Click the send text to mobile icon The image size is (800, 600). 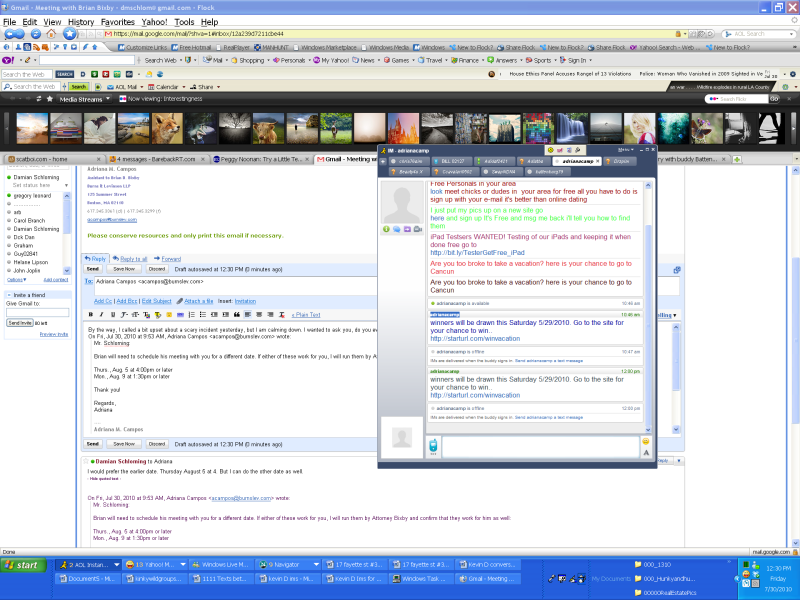click(x=433, y=446)
